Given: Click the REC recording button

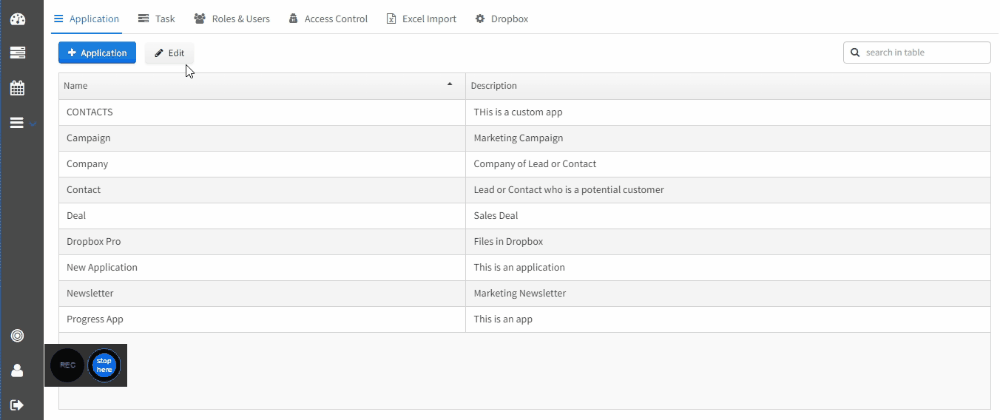Looking at the screenshot, I should tap(68, 366).
